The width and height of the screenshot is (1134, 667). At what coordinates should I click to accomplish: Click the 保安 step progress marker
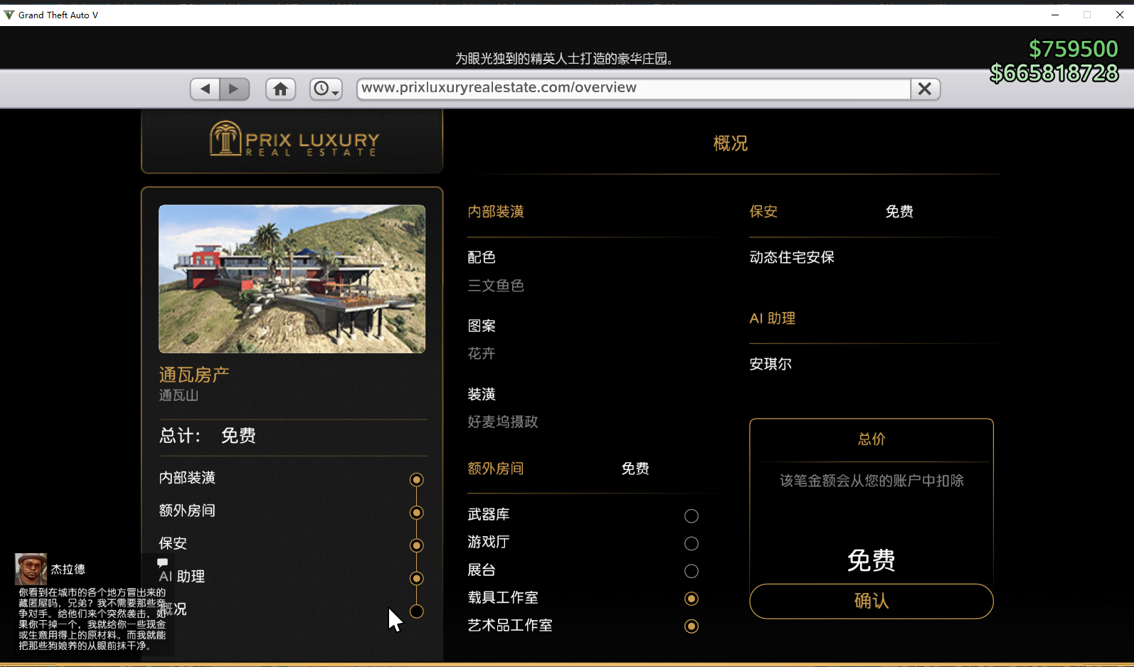pyautogui.click(x=417, y=545)
